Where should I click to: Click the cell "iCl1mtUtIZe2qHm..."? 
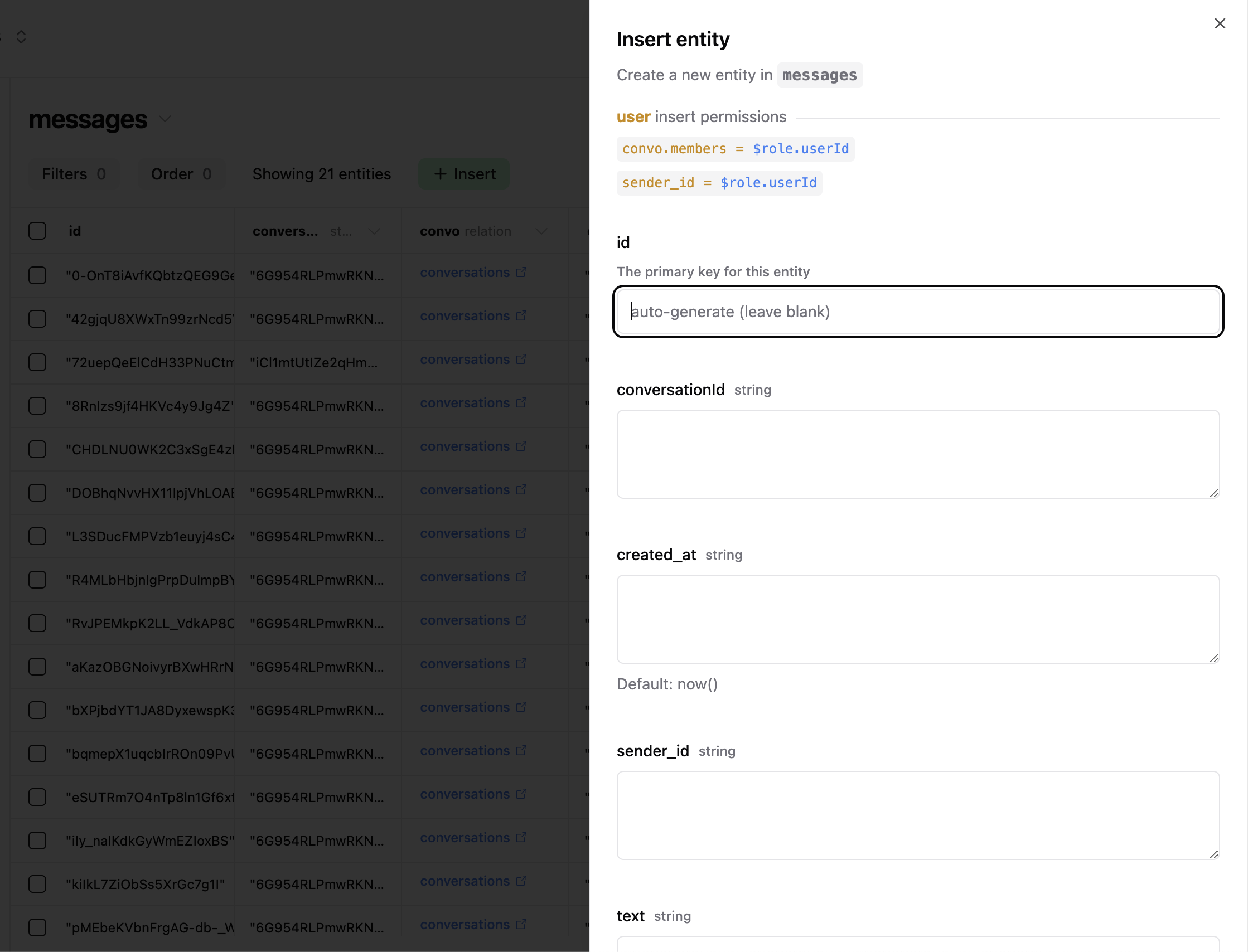(x=313, y=363)
